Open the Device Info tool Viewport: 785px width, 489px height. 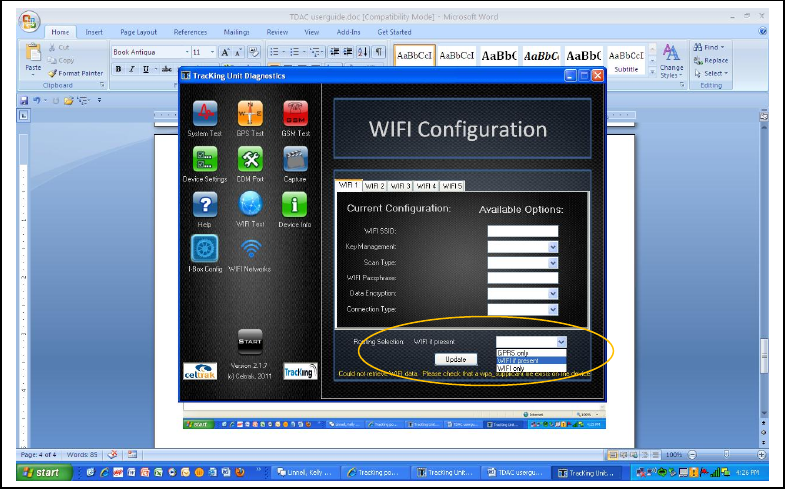[294, 205]
